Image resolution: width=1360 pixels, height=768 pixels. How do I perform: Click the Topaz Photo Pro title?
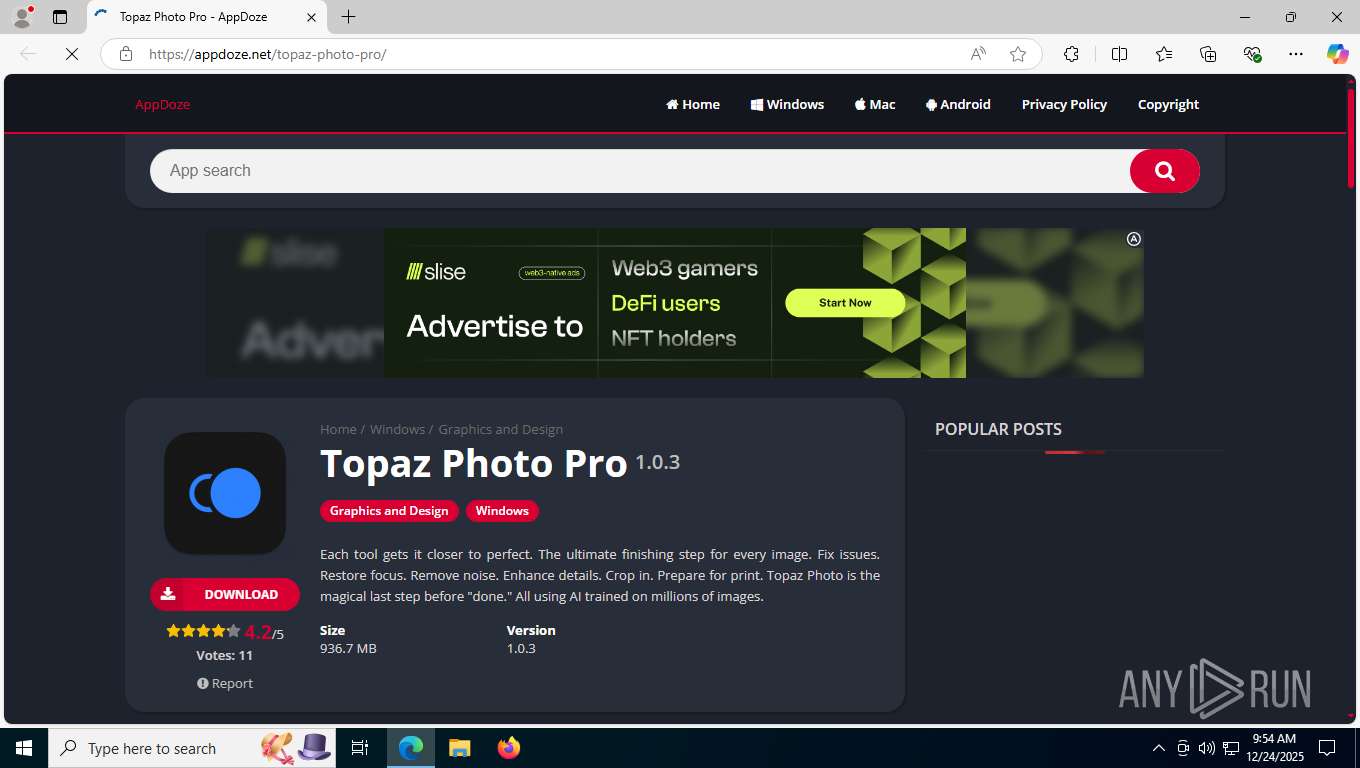pyautogui.click(x=473, y=464)
